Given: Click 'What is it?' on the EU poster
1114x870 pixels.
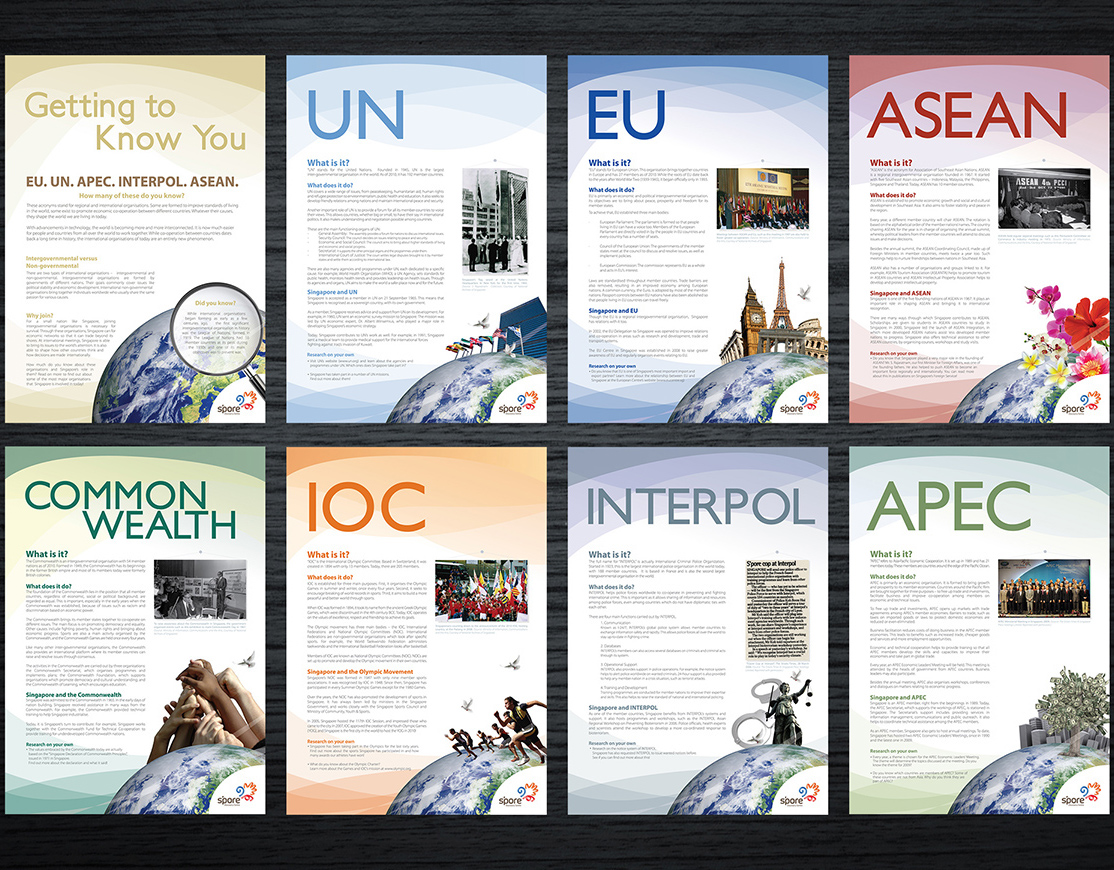Looking at the screenshot, I should (x=610, y=163).
